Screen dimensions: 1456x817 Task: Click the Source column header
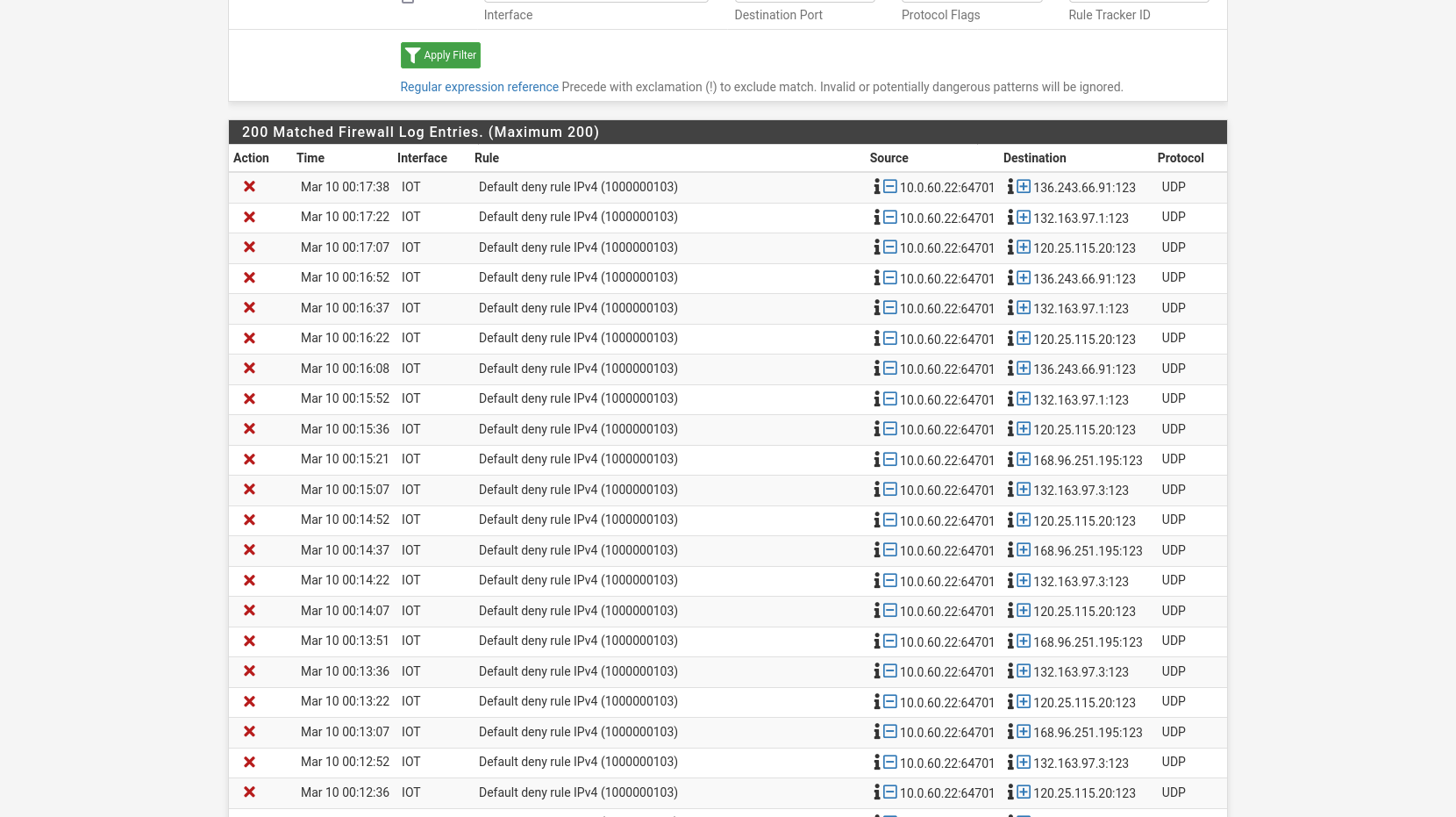(889, 158)
